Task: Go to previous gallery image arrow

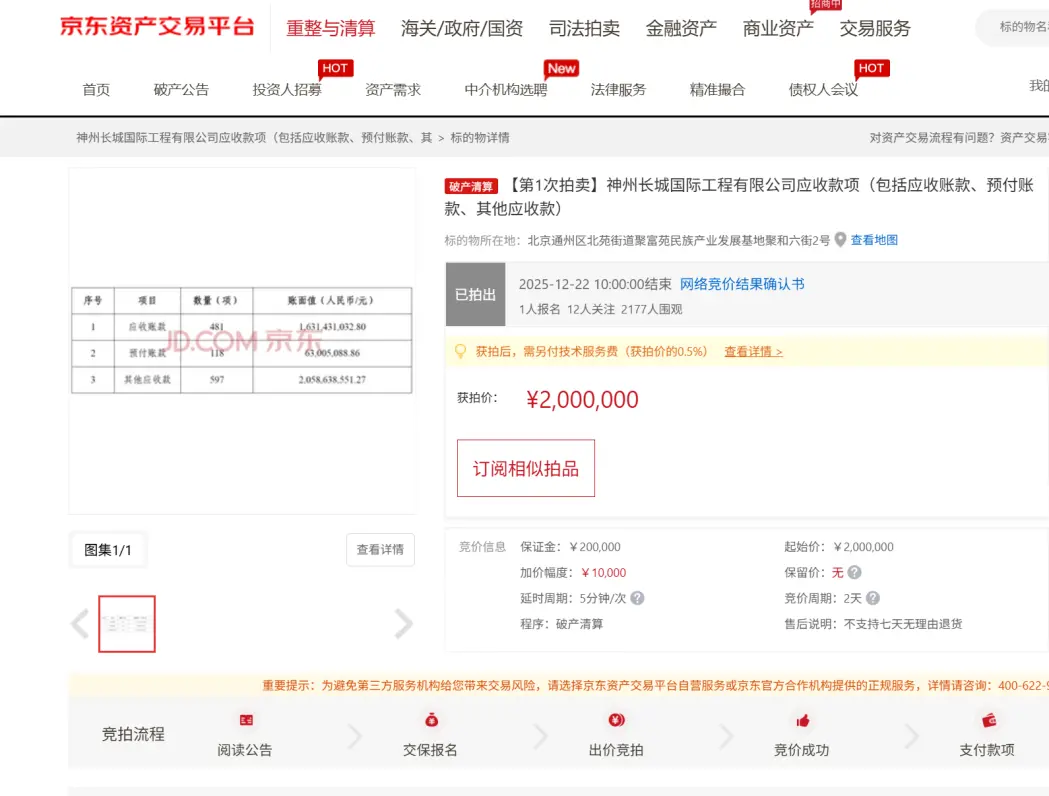Action: click(81, 624)
